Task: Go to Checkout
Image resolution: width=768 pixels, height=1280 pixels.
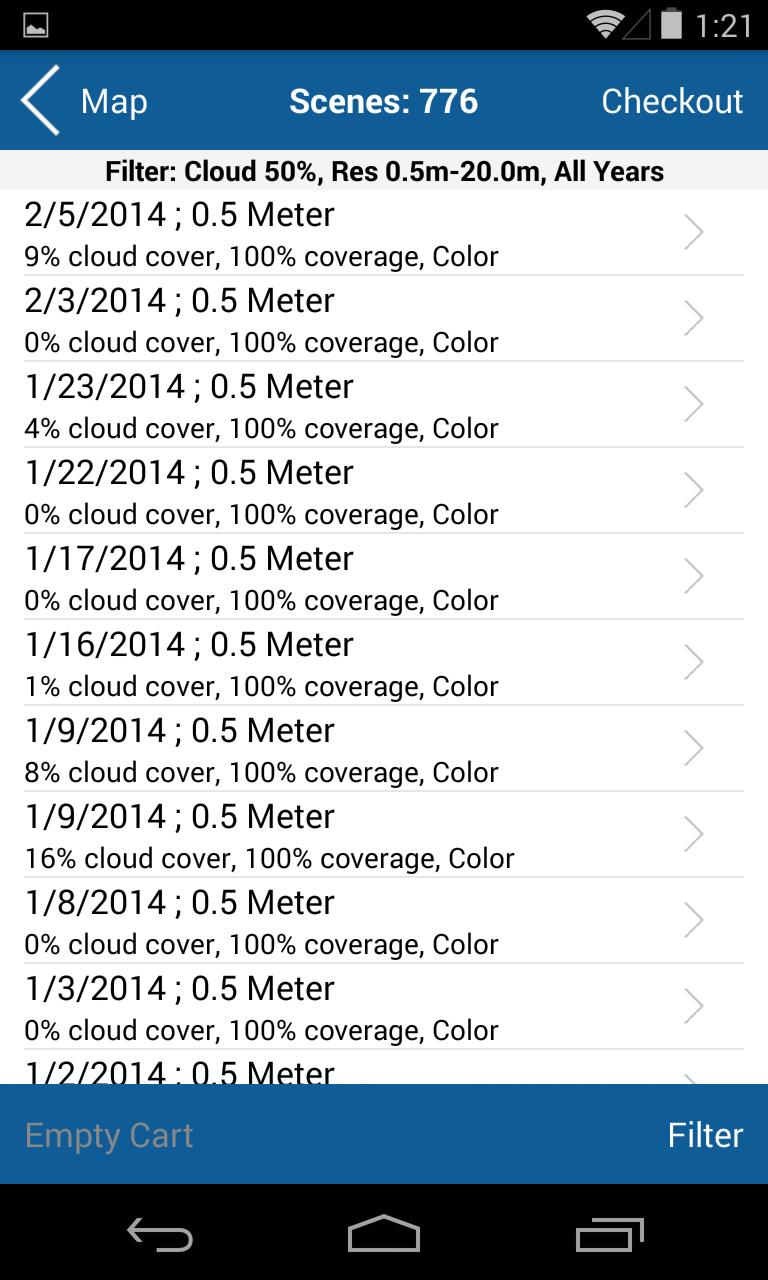Action: coord(672,101)
